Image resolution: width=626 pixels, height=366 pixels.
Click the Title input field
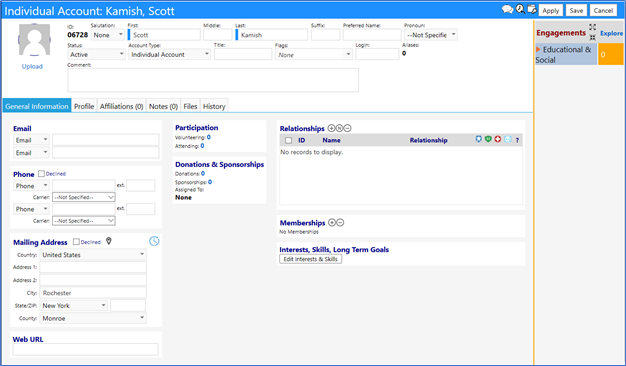[x=243, y=55]
